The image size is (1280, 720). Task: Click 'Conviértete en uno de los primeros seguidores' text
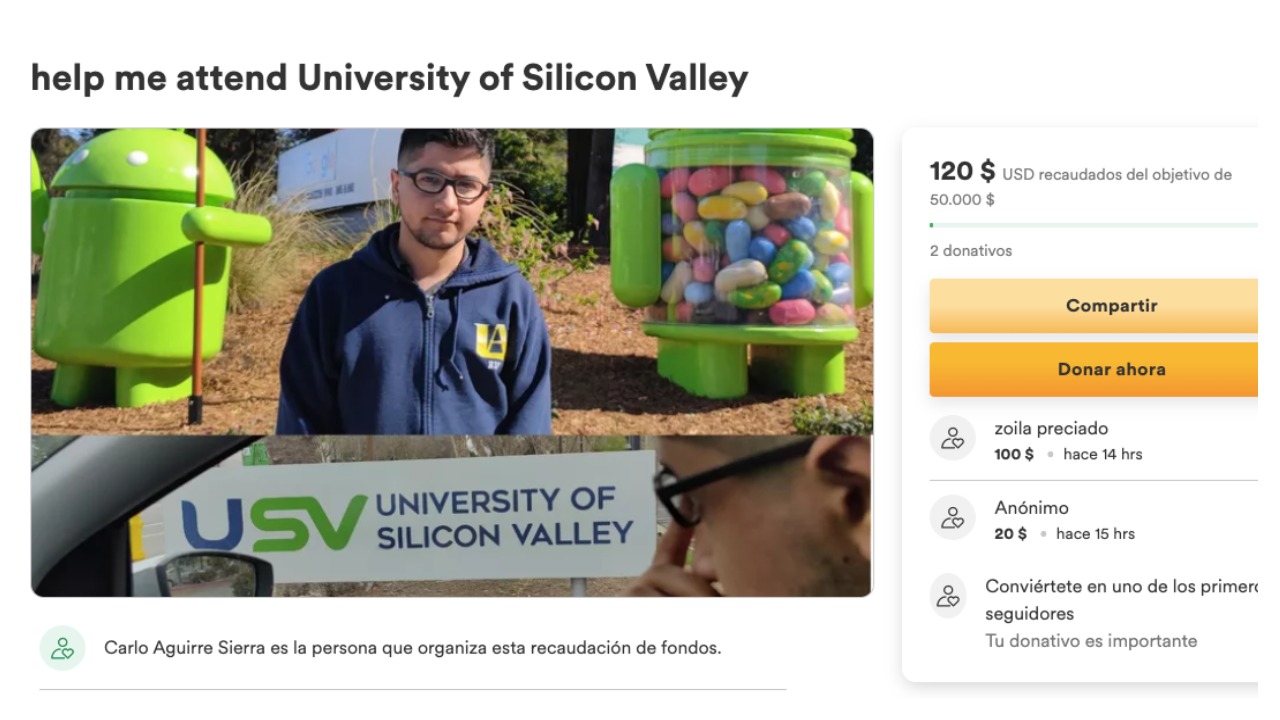point(1119,600)
